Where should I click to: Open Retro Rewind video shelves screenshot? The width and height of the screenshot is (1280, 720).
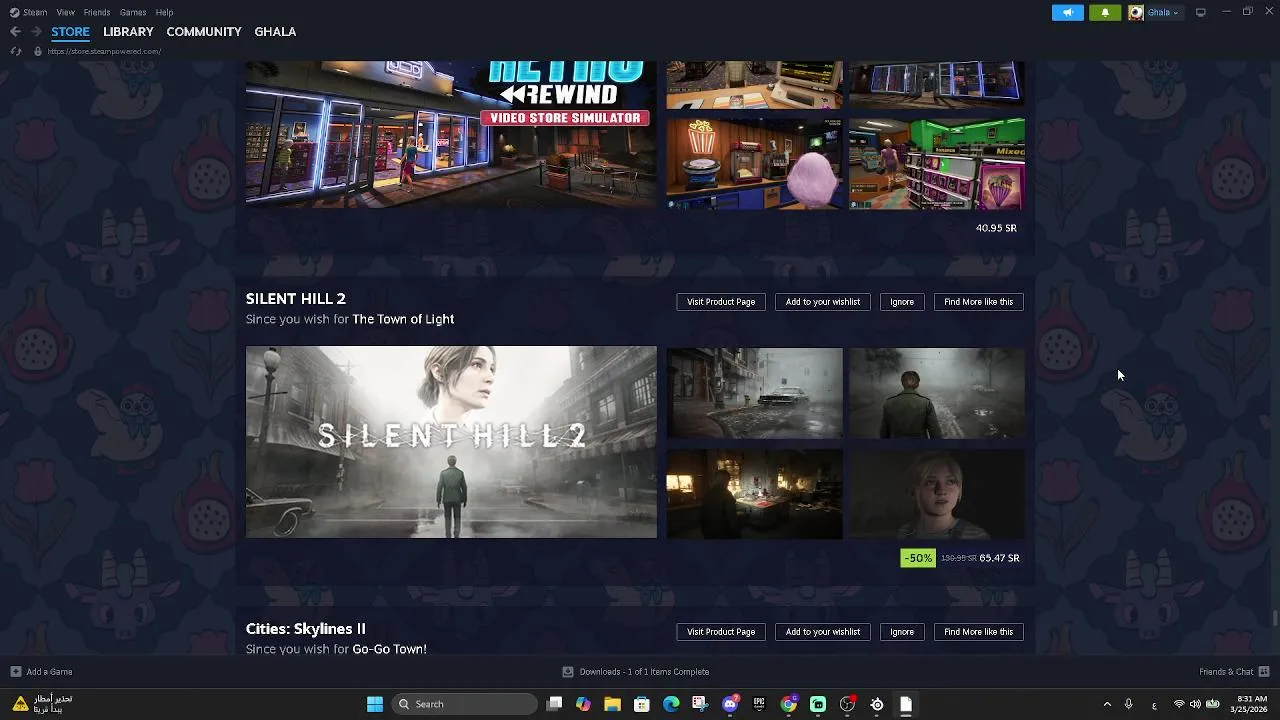point(937,164)
